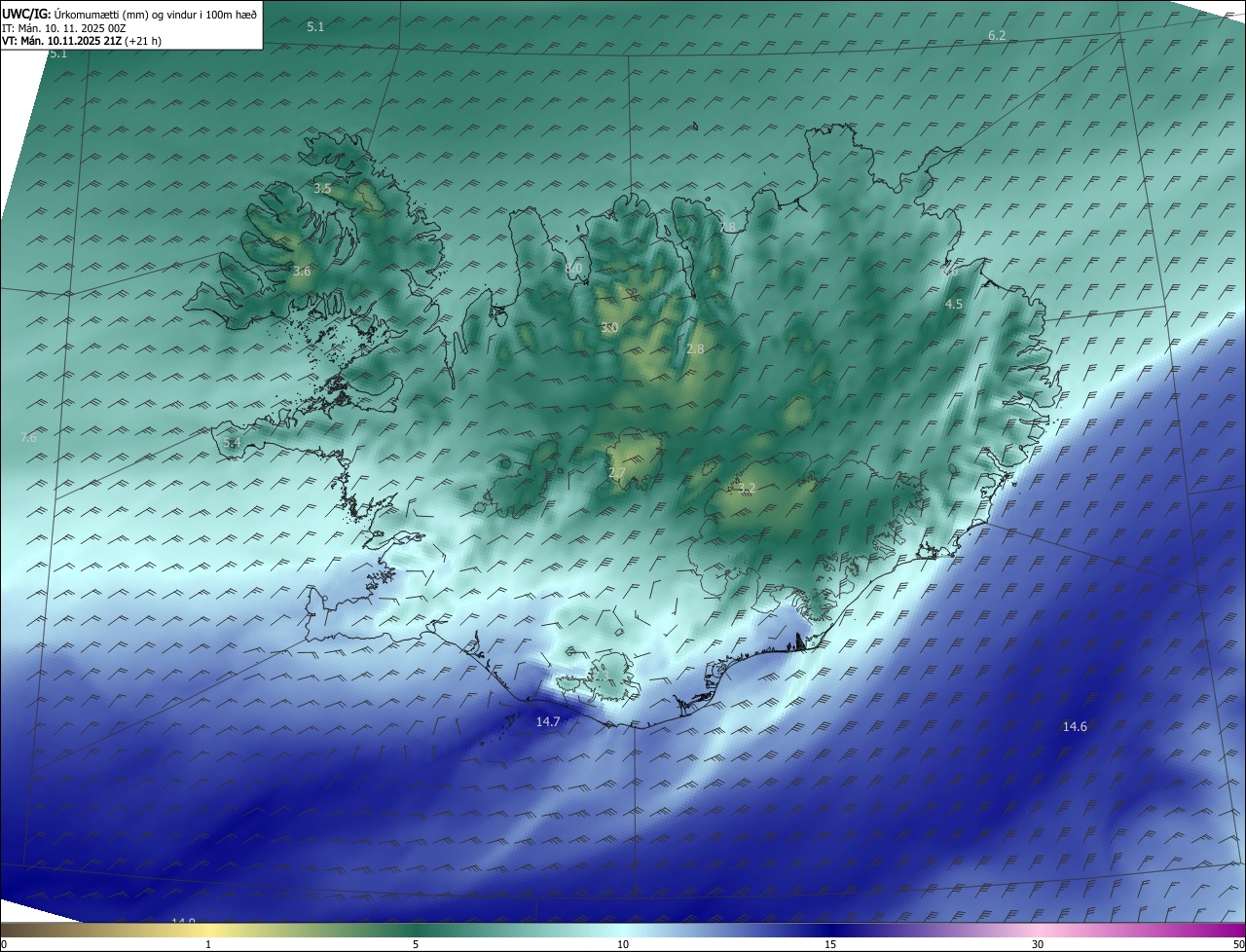Click the 2.8 value label on the map
The height and width of the screenshot is (952, 1246).
tap(695, 348)
